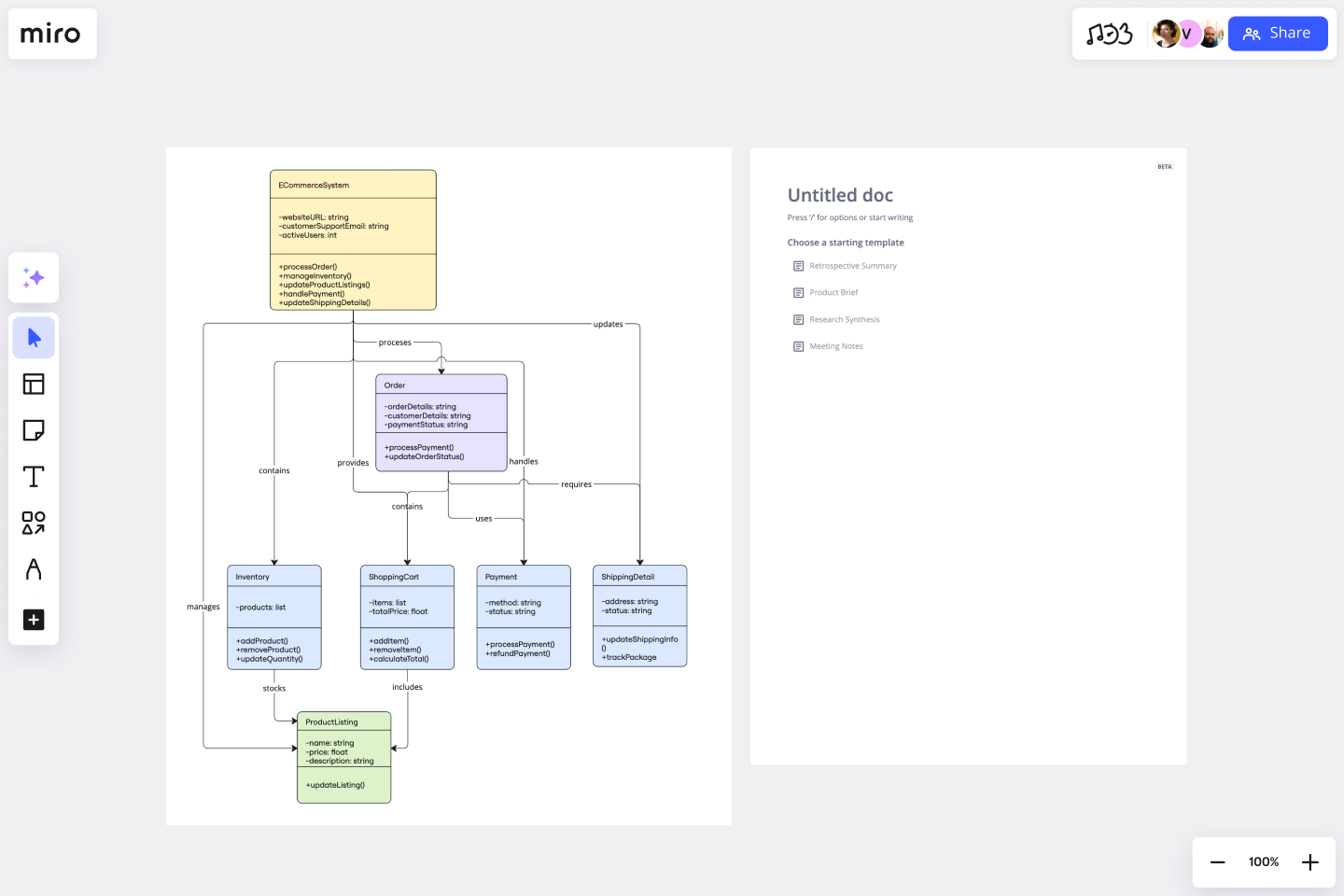Open the templates tool in sidebar
The image size is (1344, 896).
coord(34,384)
